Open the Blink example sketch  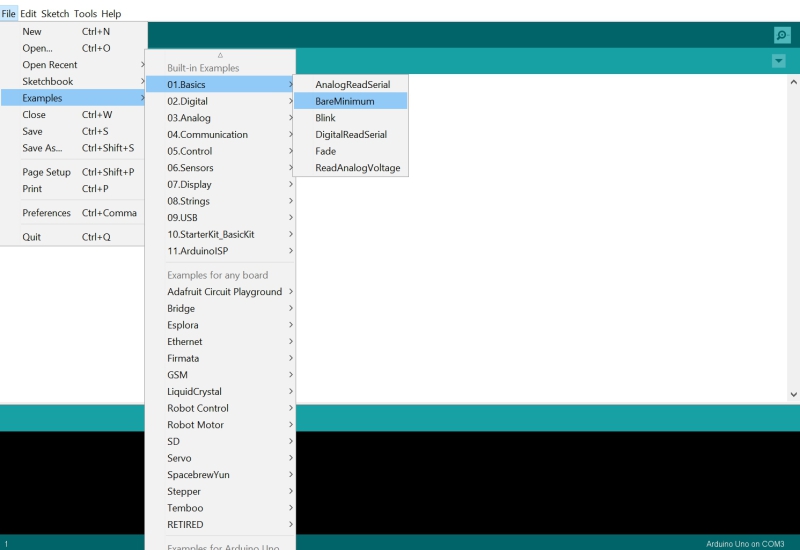click(325, 118)
